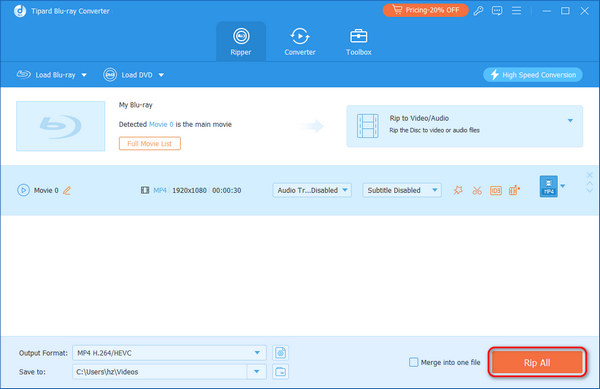Open the ID3 metadata editor icon
Screen dimensions: 600x389
point(496,190)
